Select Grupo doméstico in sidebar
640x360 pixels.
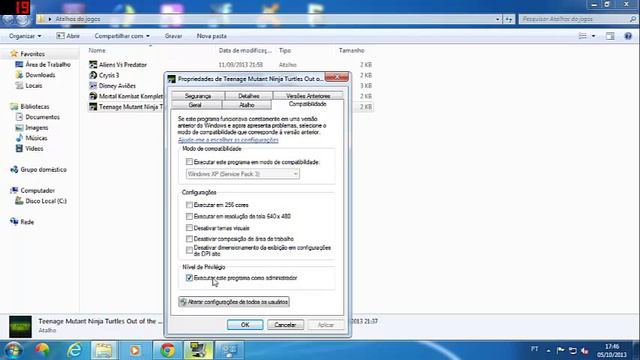click(43, 169)
